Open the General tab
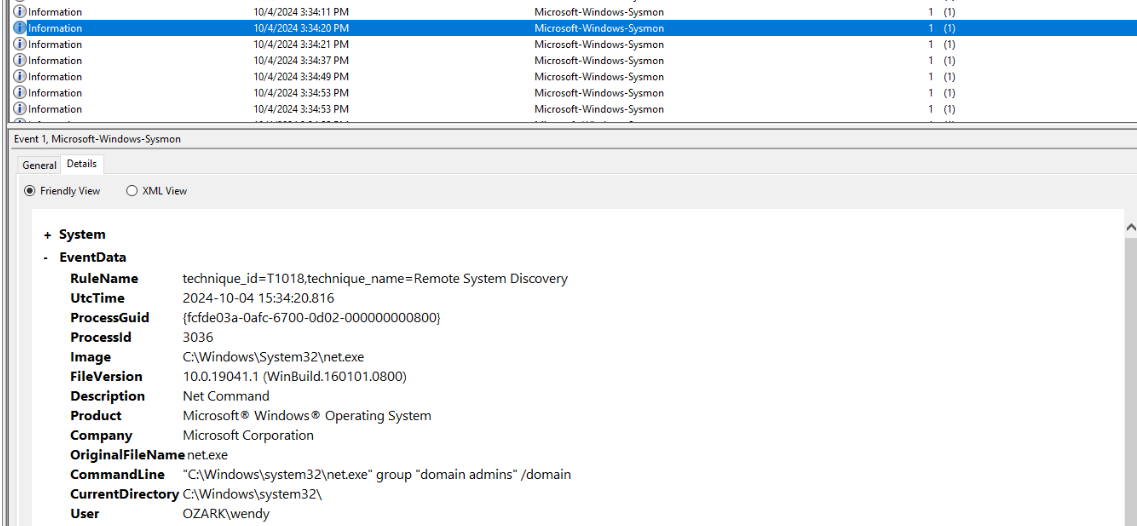 (39, 165)
